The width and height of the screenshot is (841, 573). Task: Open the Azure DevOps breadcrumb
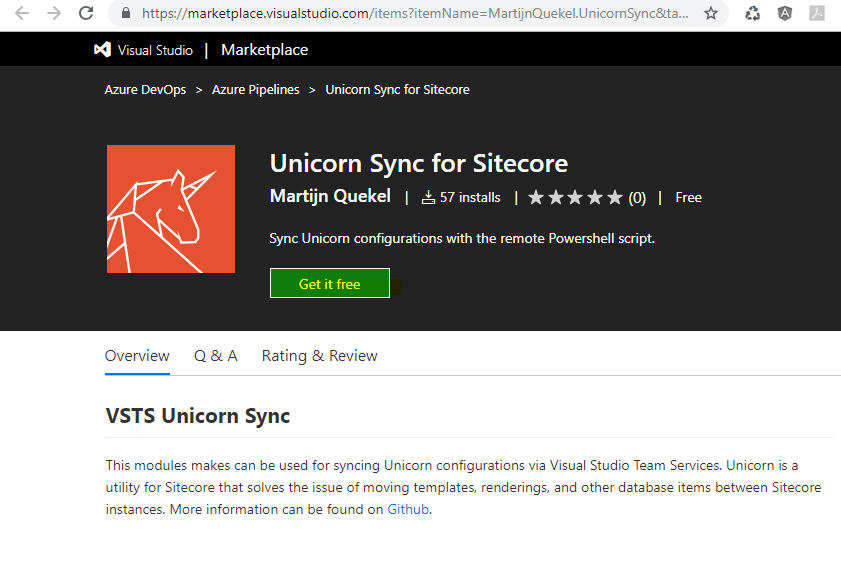(145, 90)
